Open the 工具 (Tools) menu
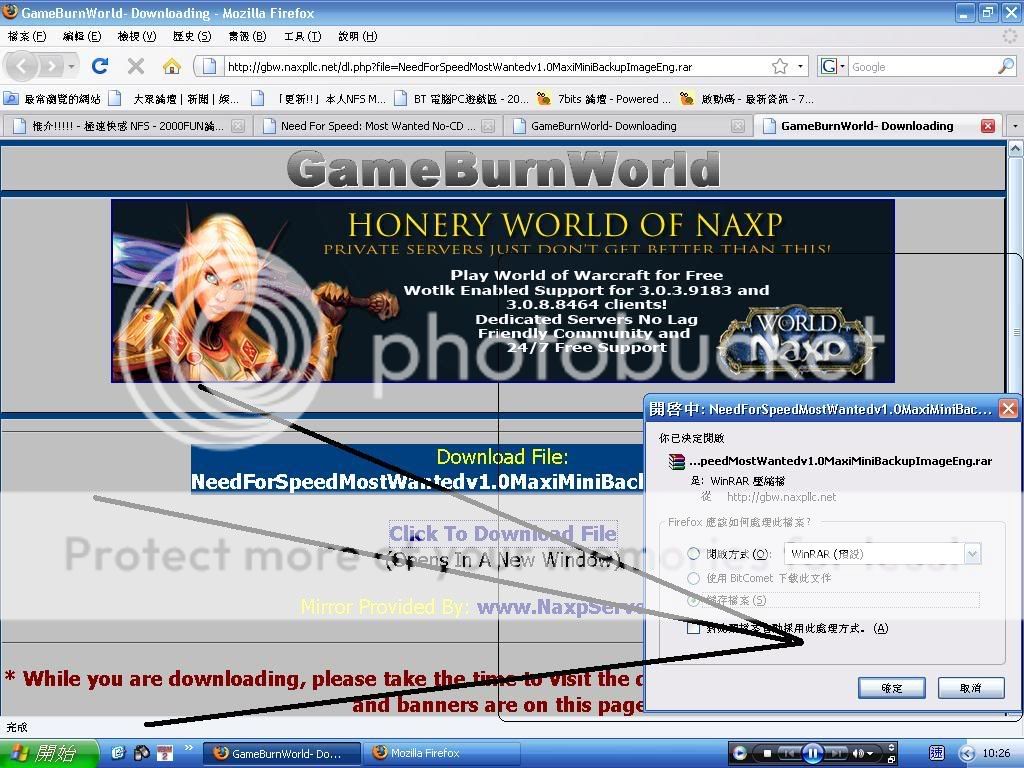The width and height of the screenshot is (1024, 768). click(x=301, y=36)
